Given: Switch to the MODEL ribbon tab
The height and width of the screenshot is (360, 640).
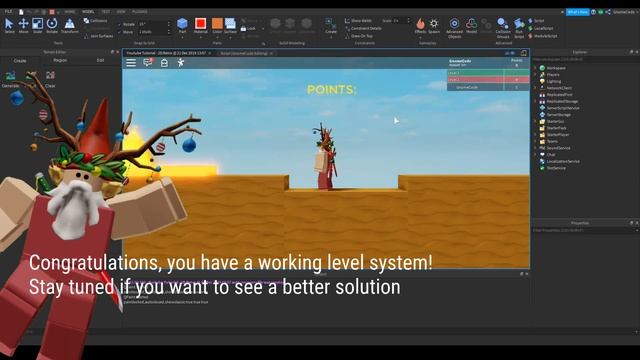Looking at the screenshot, I should [x=88, y=12].
